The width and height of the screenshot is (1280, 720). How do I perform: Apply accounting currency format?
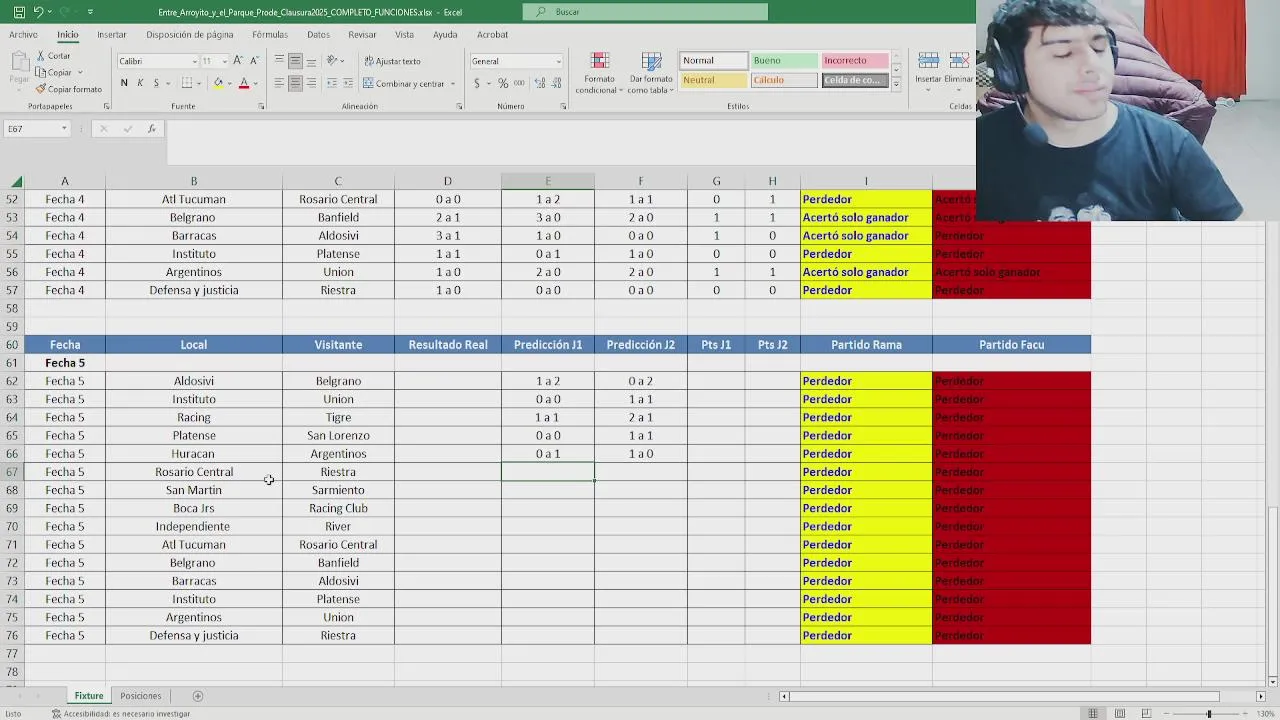point(478,83)
